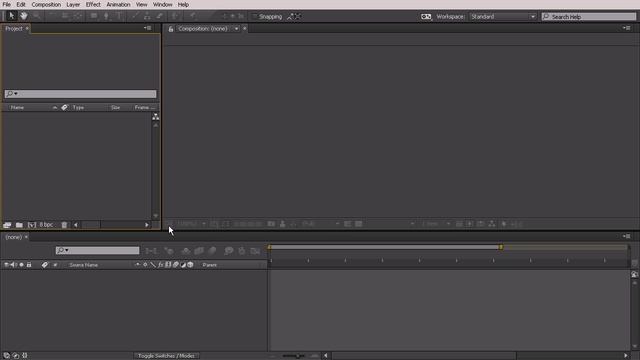Open the Project search filter dropdown arrow
Screen dimensions: 640x360
coord(16,93)
